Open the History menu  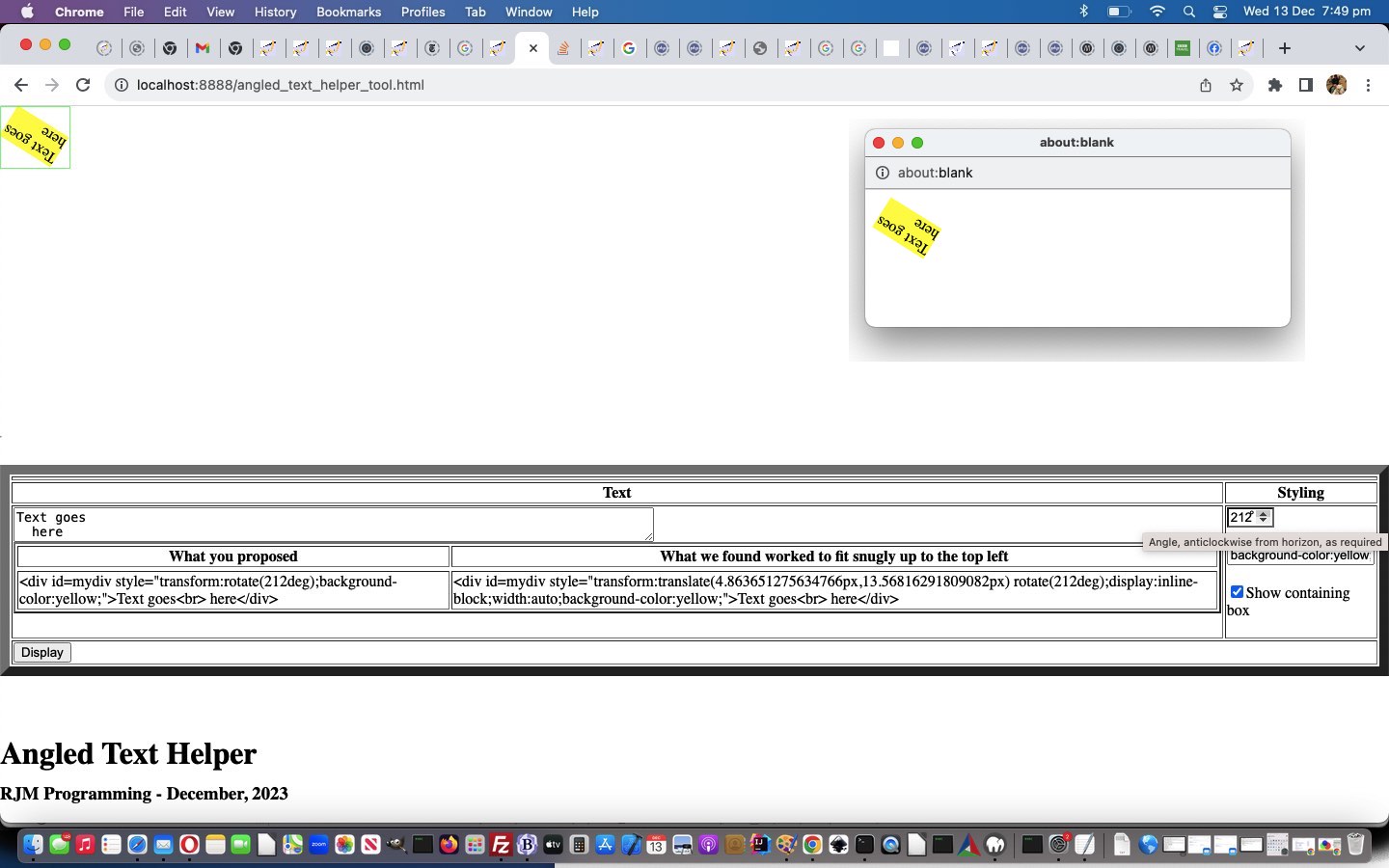(x=275, y=12)
